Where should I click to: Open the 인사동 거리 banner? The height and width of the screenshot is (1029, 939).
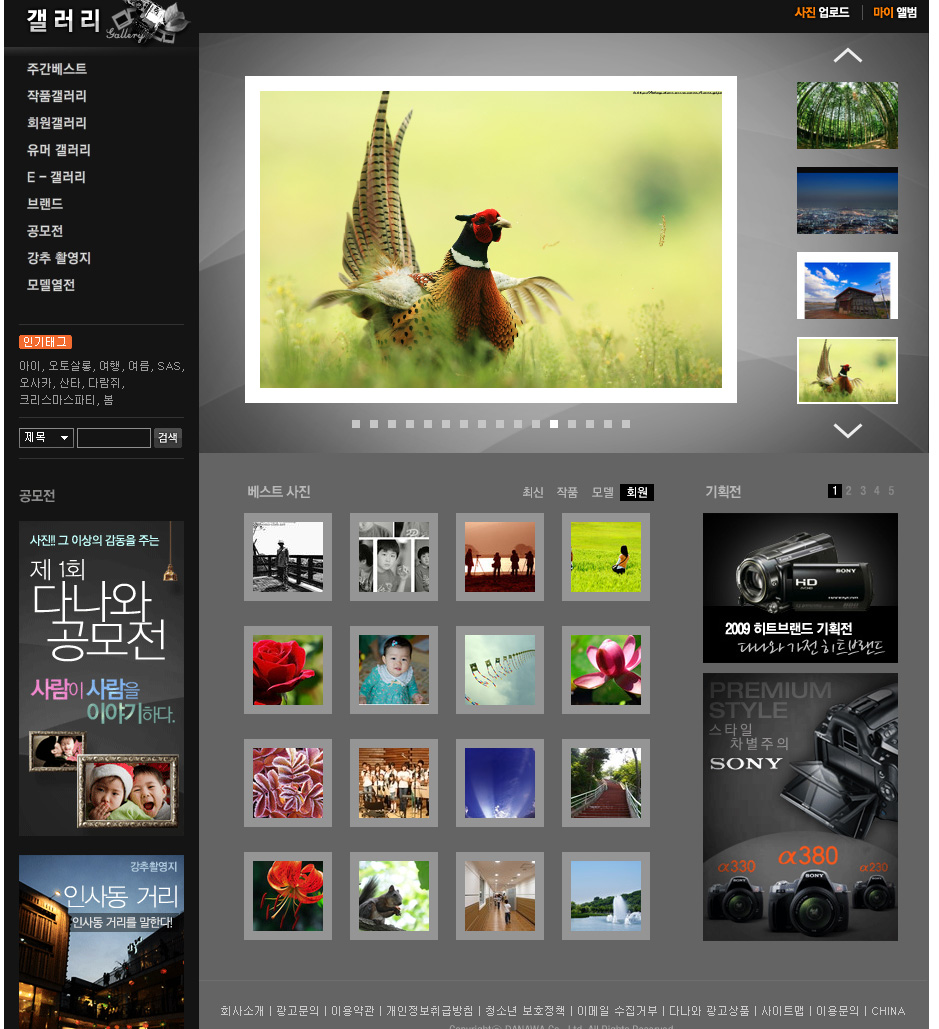click(102, 942)
